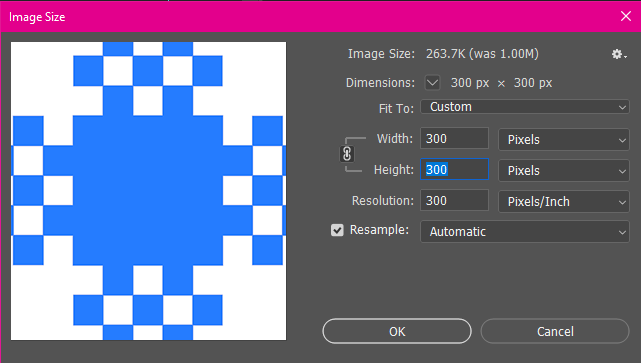Open the Width units Pixels dropdown
The height and width of the screenshot is (363, 641).
[x=564, y=140]
